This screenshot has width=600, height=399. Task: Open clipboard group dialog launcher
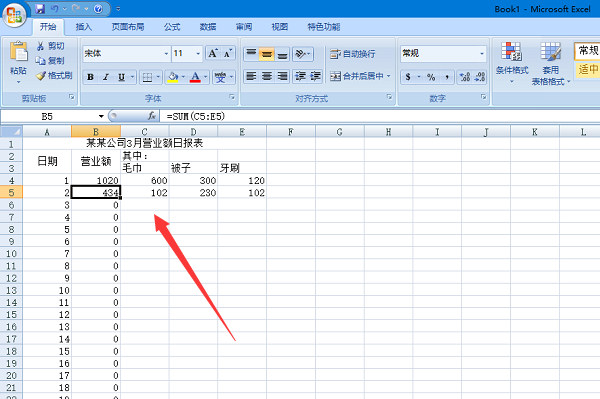[x=72, y=97]
